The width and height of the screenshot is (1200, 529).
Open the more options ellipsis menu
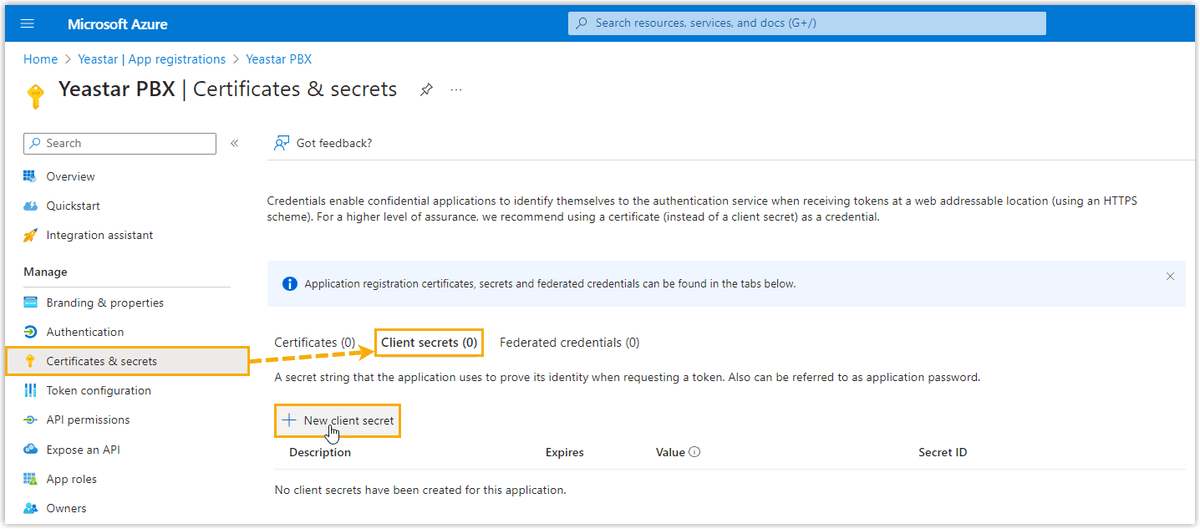(x=456, y=90)
